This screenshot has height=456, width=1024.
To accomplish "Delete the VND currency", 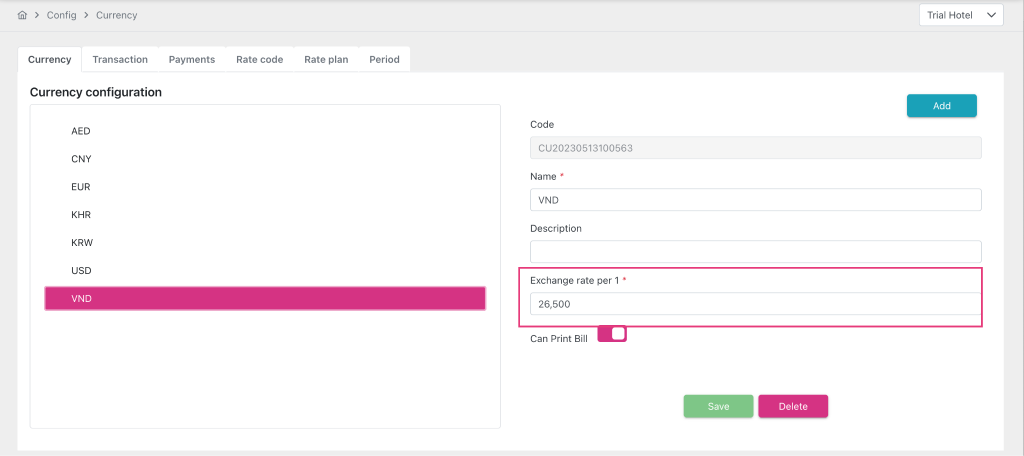I will coord(793,406).
